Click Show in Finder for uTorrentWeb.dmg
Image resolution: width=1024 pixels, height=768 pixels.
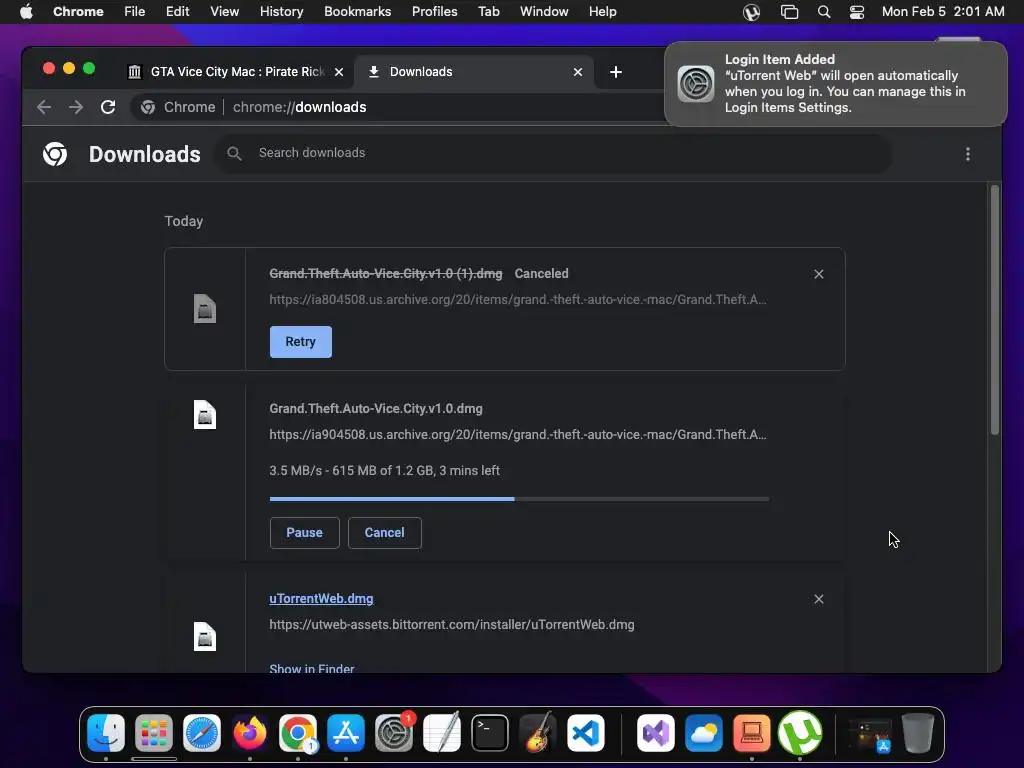(x=312, y=667)
